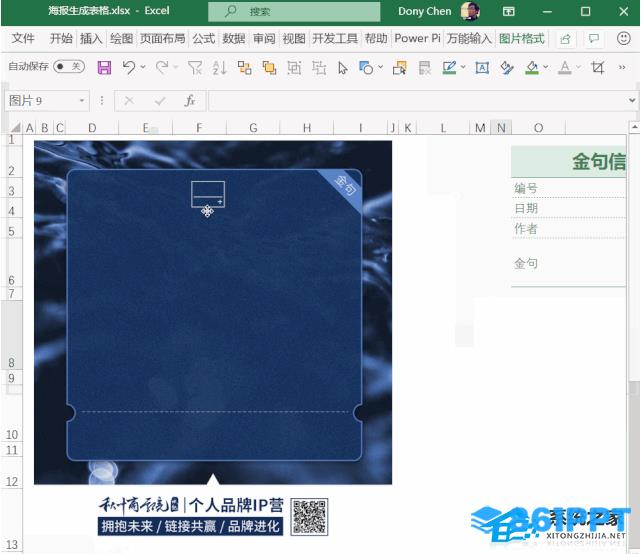Open the Undo history dropdown arrow

143,67
